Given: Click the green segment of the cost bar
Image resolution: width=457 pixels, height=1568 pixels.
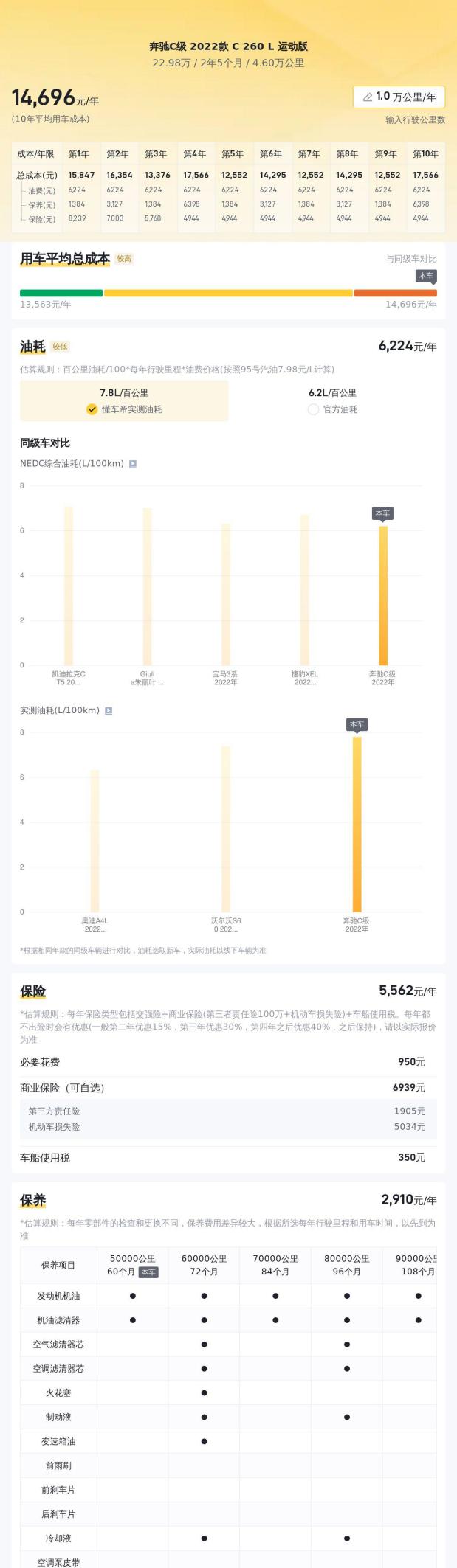Looking at the screenshot, I should point(61,293).
